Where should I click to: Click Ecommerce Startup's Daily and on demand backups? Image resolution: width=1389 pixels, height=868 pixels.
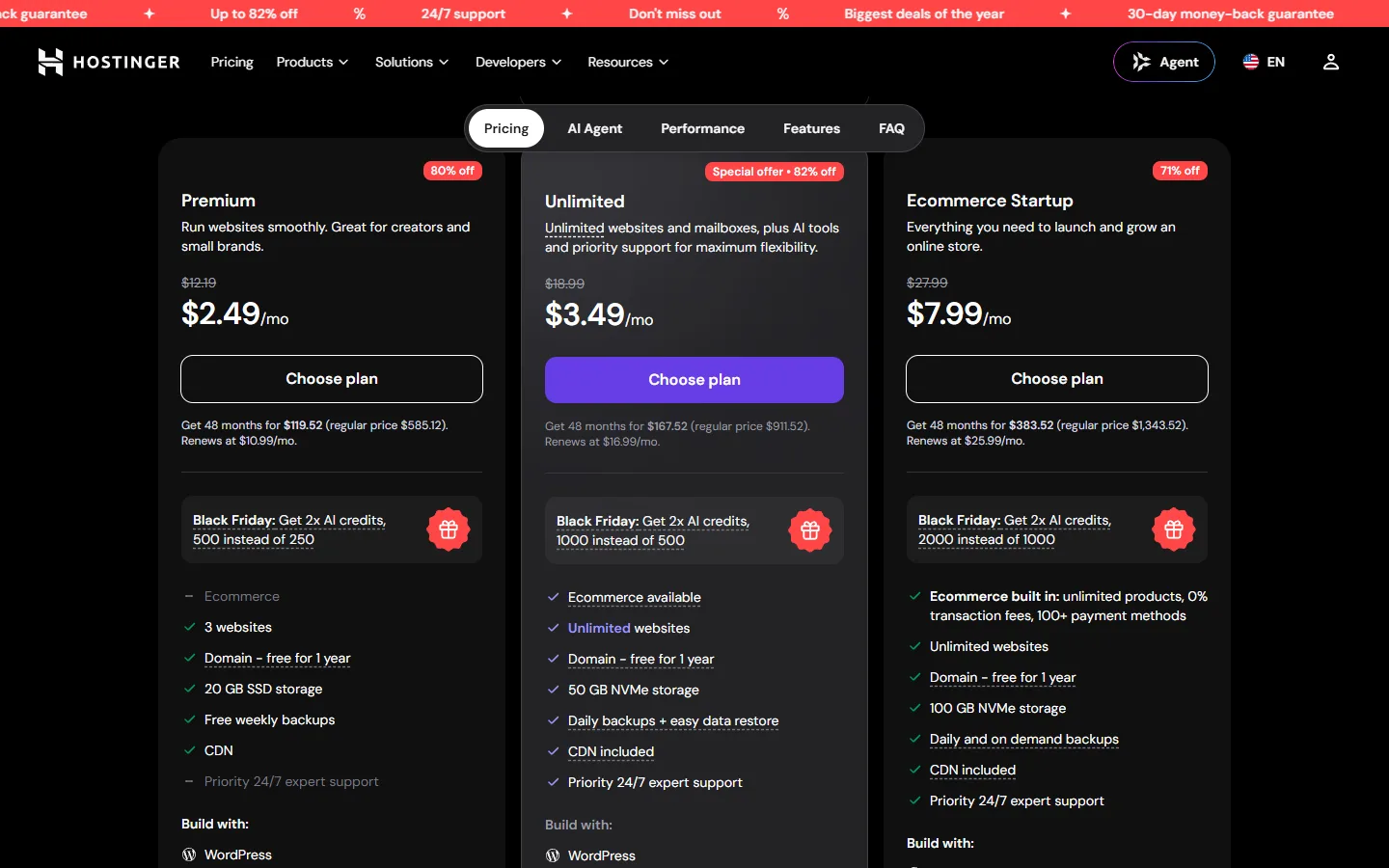[x=1024, y=739]
